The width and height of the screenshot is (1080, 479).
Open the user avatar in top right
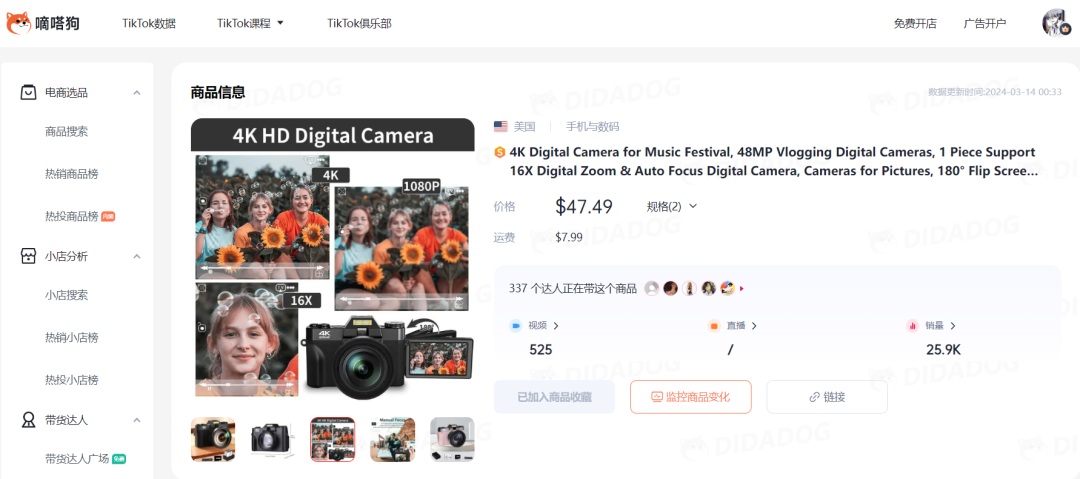(1056, 23)
